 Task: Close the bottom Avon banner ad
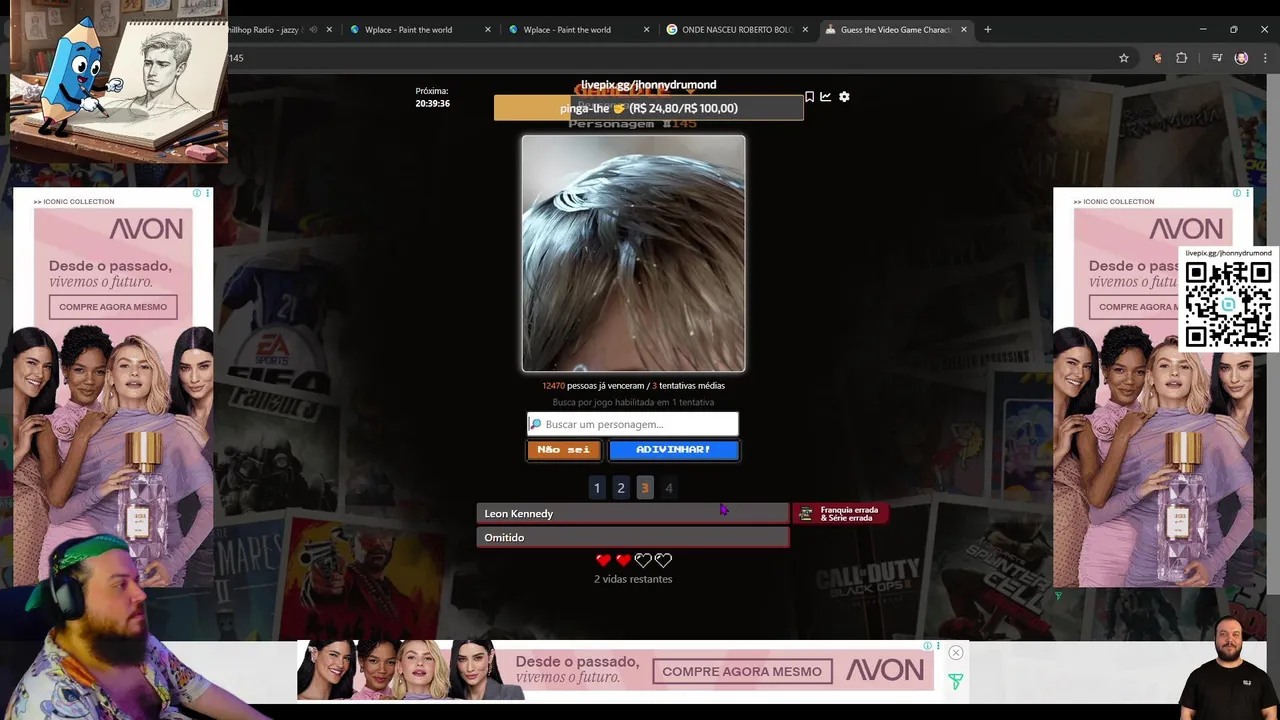(956, 652)
